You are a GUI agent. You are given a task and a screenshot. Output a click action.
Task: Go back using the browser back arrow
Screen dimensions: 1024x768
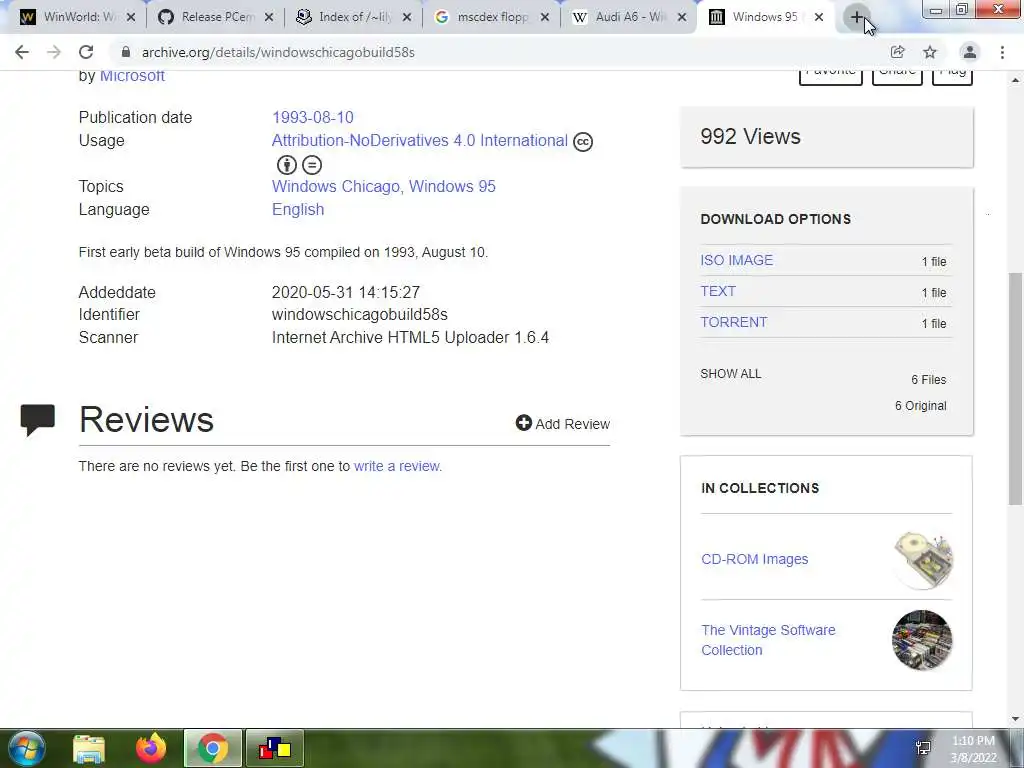[x=22, y=52]
